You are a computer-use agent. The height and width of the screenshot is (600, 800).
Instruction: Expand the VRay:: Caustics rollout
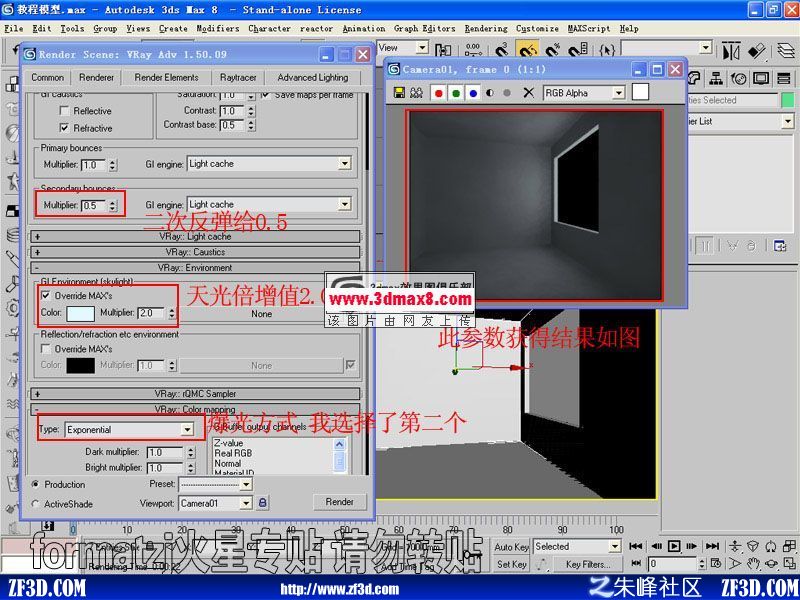click(x=195, y=252)
